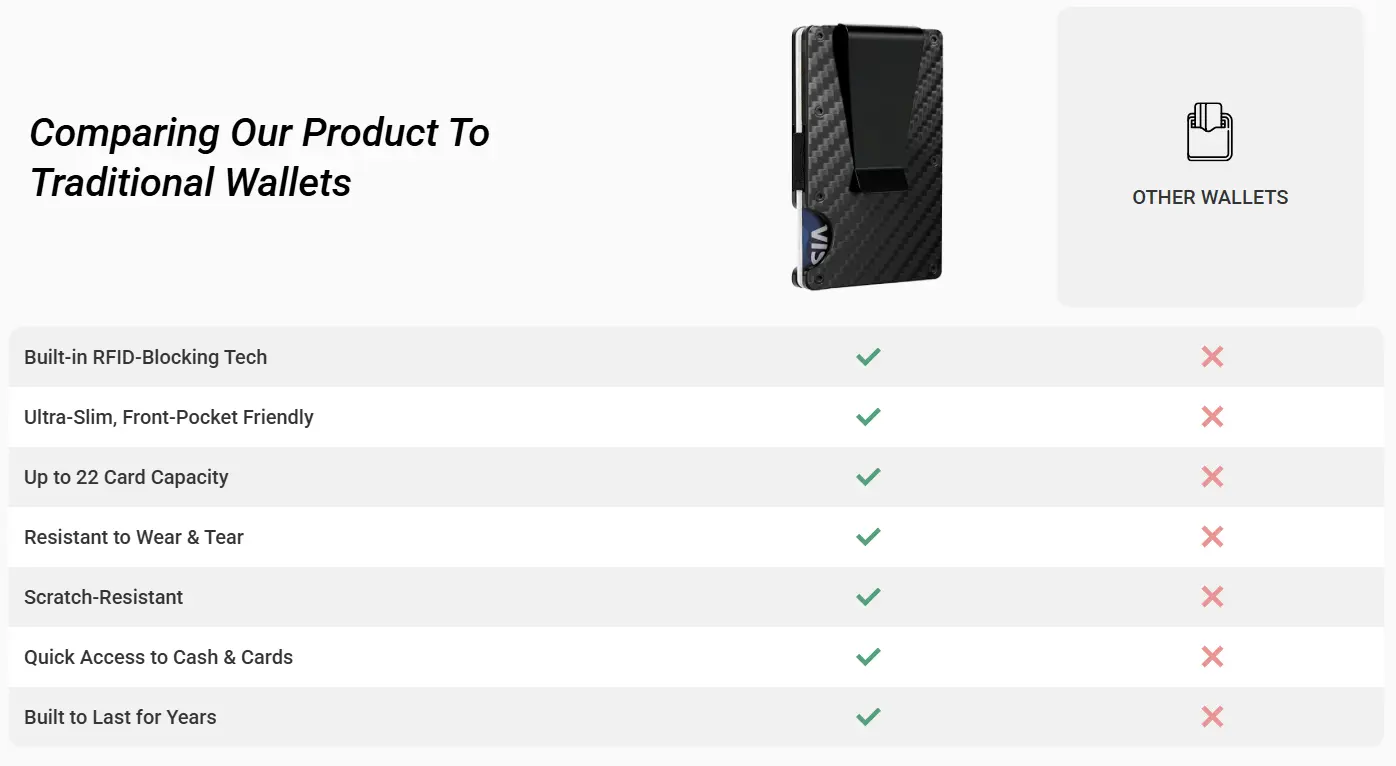Click the Comparing Our Product heading

pyautogui.click(x=259, y=158)
